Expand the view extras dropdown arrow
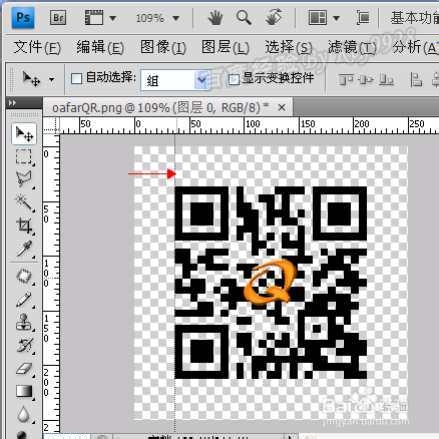439x439 pixels. pyautogui.click(x=113, y=18)
